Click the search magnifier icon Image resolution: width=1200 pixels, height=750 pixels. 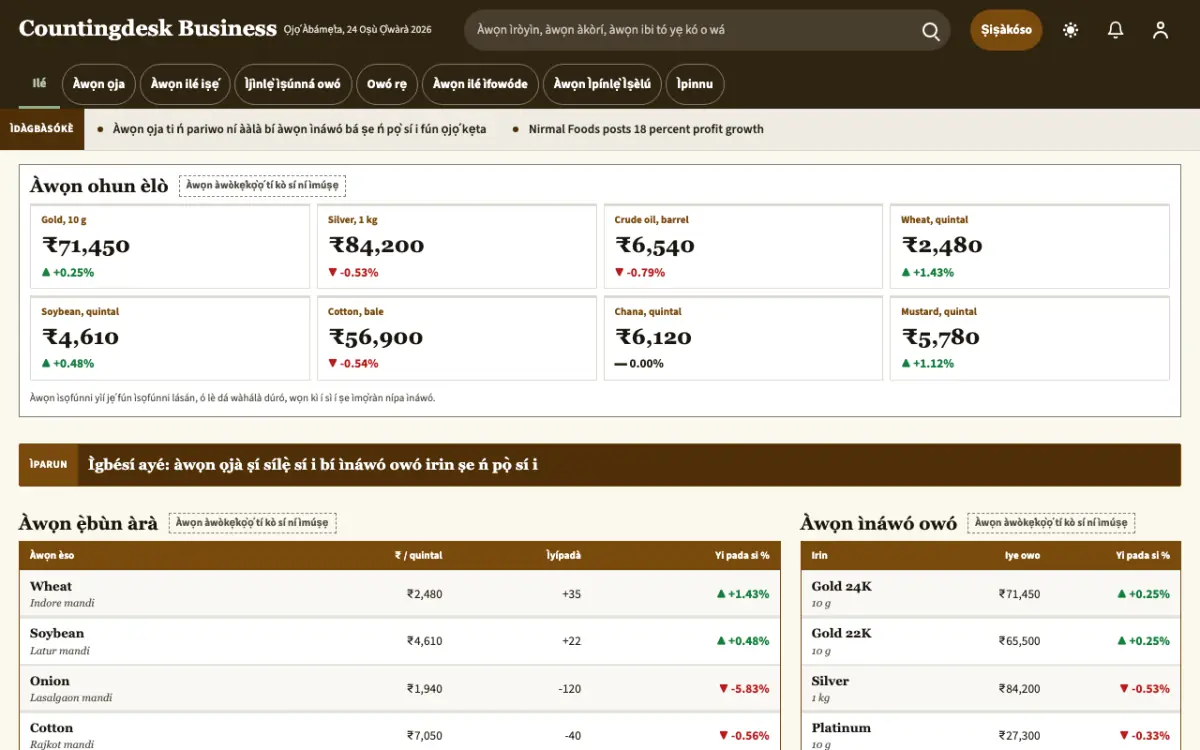pyautogui.click(x=930, y=31)
